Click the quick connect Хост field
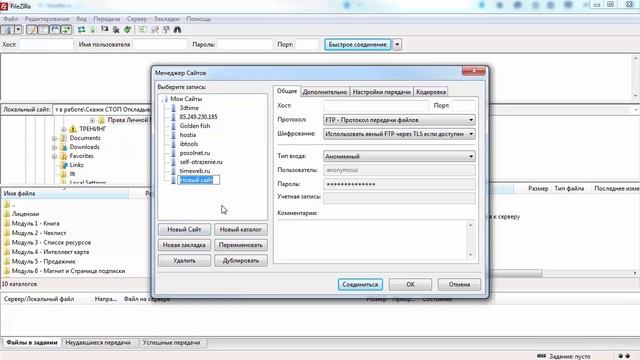Screen dimensions: 640x360 [x=46, y=44]
